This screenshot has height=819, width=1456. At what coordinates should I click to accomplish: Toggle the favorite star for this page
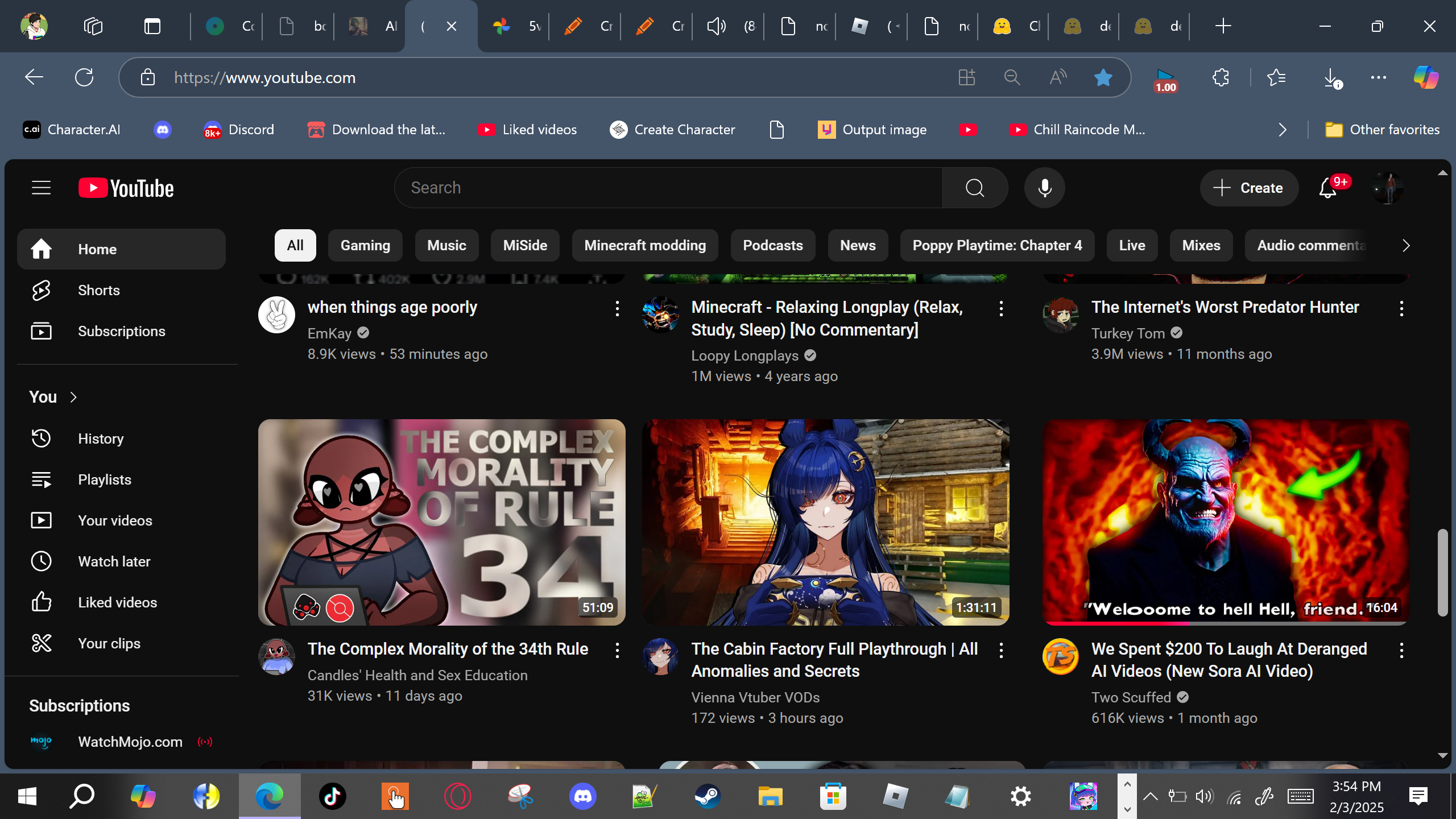[x=1103, y=77]
